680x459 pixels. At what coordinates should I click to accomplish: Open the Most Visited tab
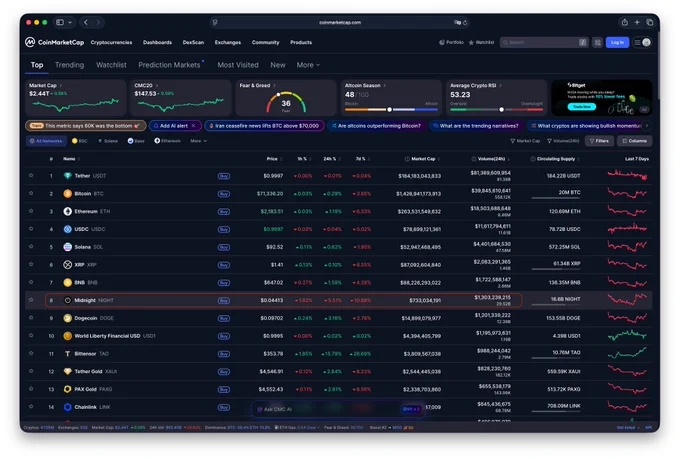pyautogui.click(x=238, y=65)
